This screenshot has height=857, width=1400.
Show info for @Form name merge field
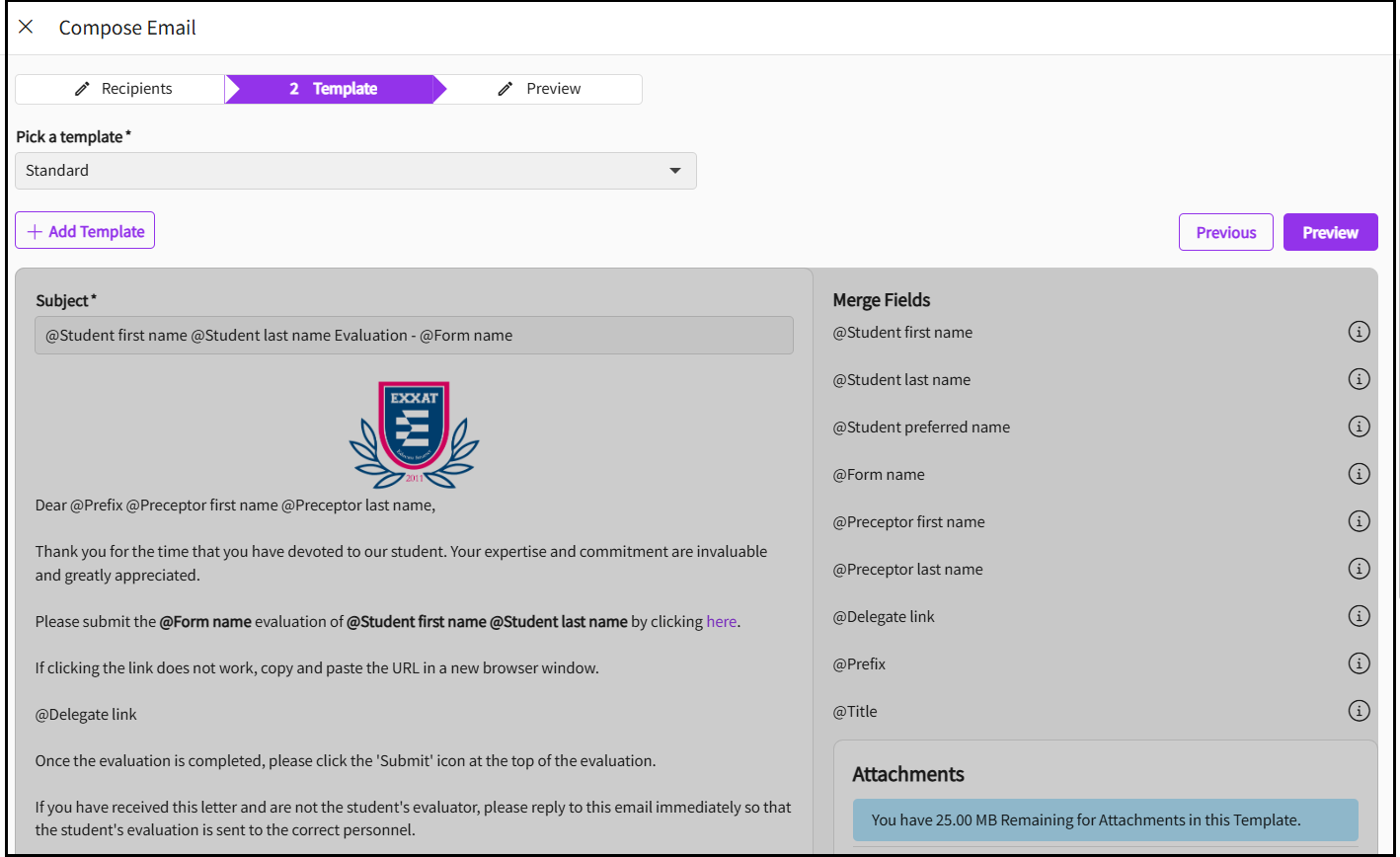[x=1359, y=474]
